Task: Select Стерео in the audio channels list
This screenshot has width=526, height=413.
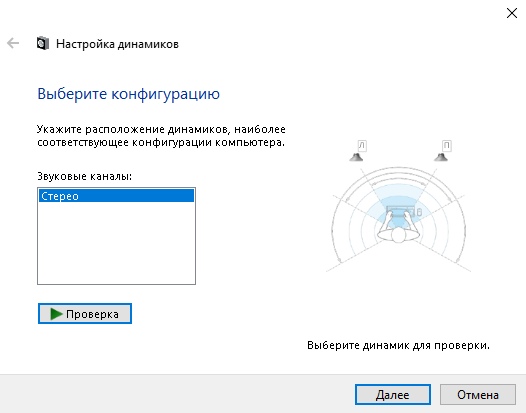Action: pyautogui.click(x=116, y=196)
